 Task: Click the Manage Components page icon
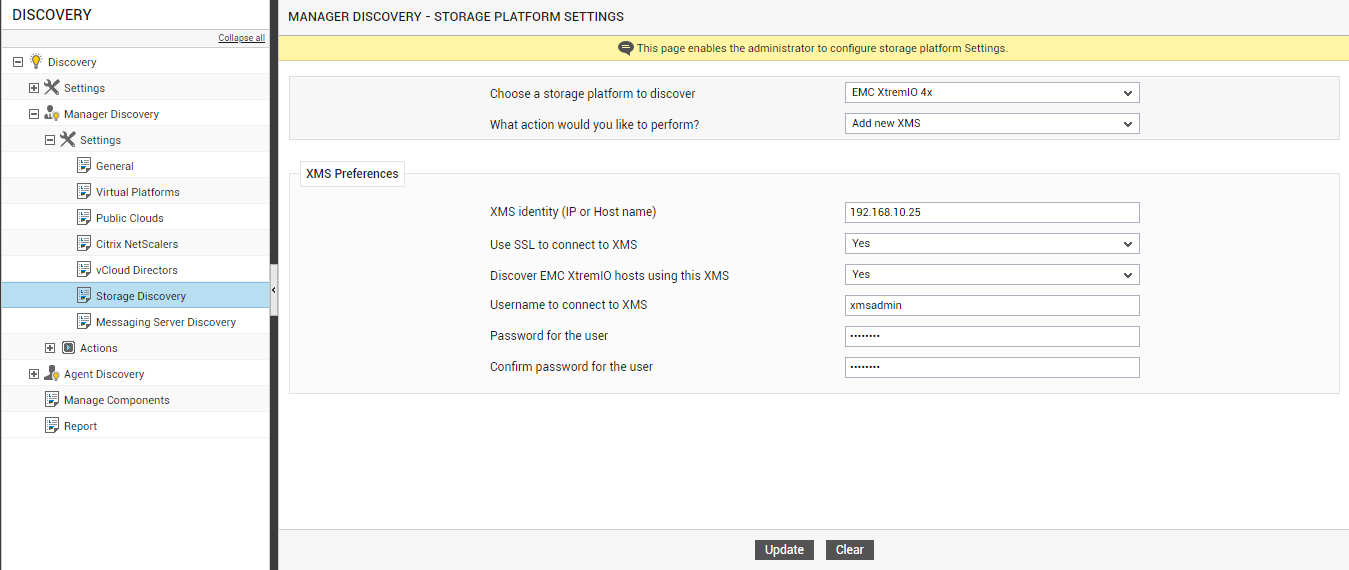[52, 399]
